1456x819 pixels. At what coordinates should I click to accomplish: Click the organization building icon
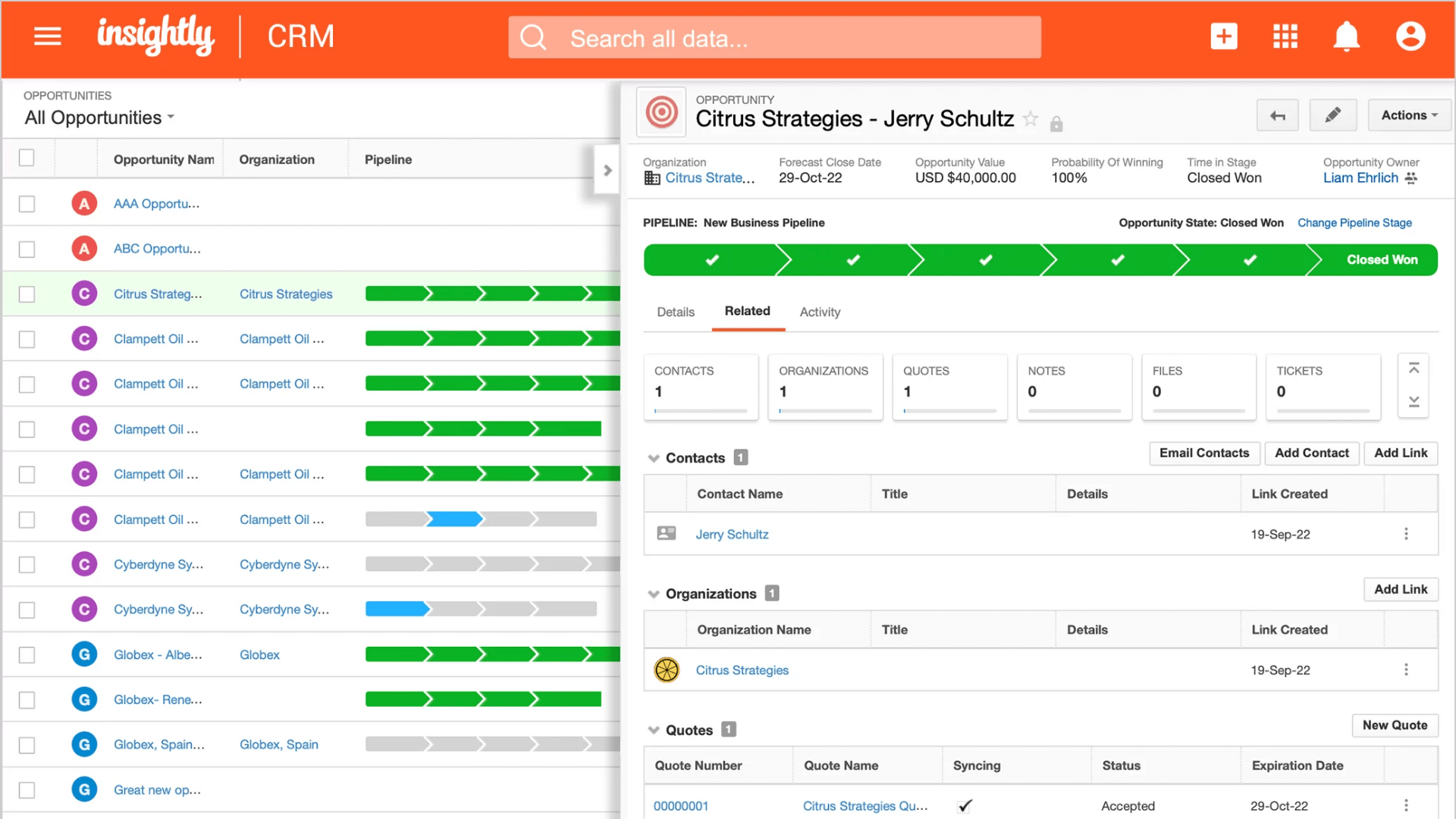pos(652,178)
